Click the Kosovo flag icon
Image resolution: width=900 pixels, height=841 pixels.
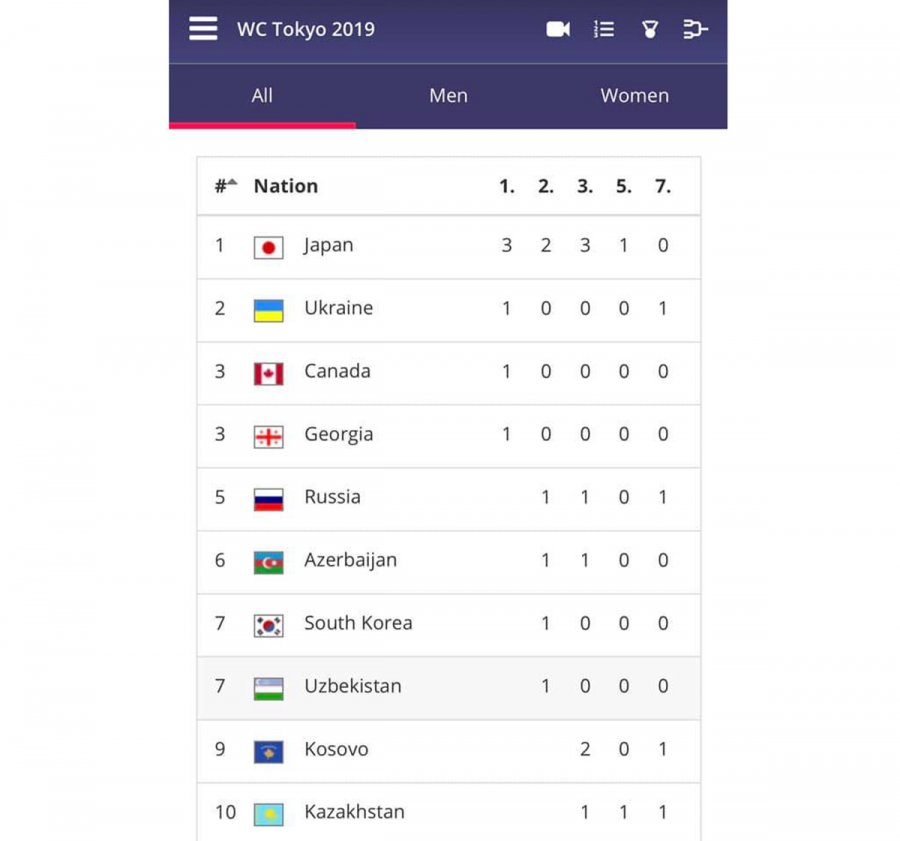[269, 751]
